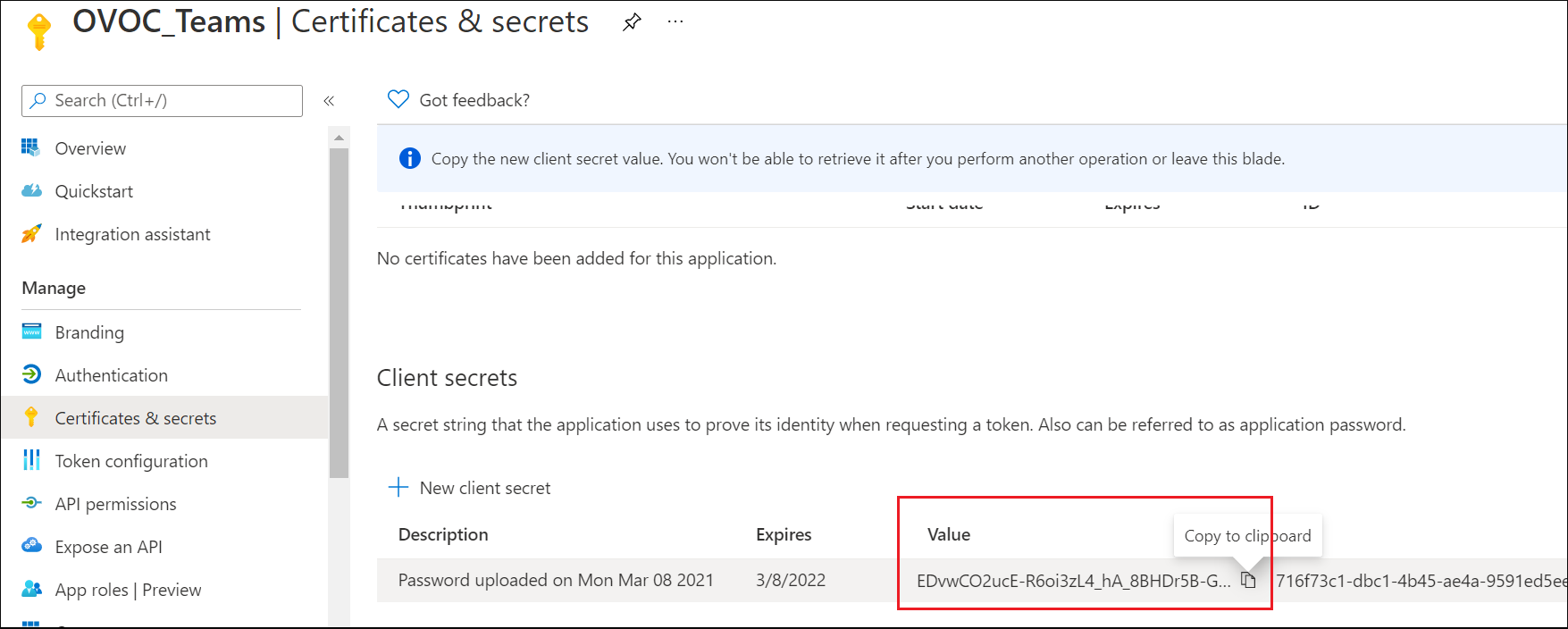Image resolution: width=1568 pixels, height=629 pixels.
Task: Open the more options ellipsis menu
Action: (675, 22)
